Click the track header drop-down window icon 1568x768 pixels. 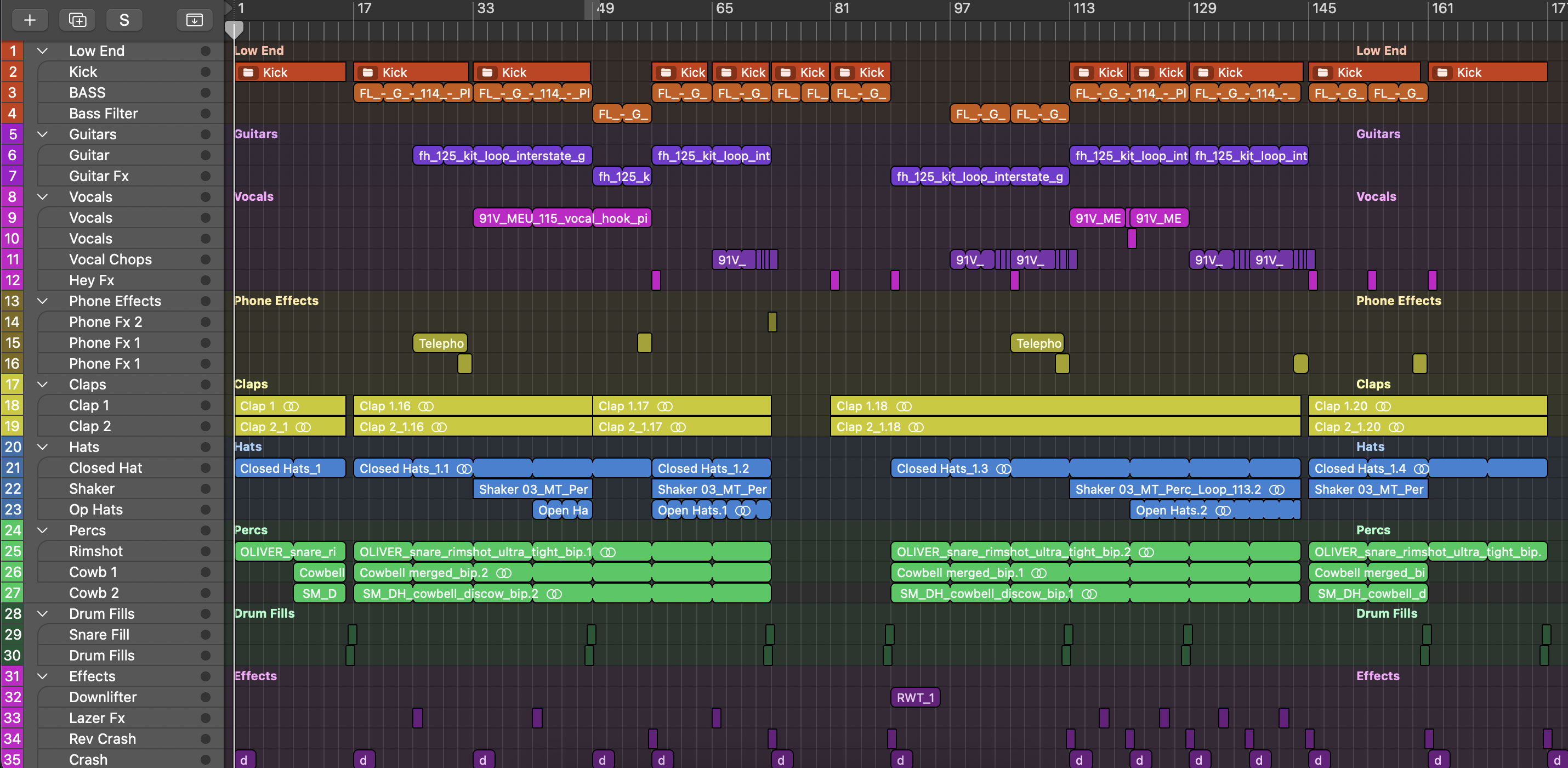[x=194, y=20]
